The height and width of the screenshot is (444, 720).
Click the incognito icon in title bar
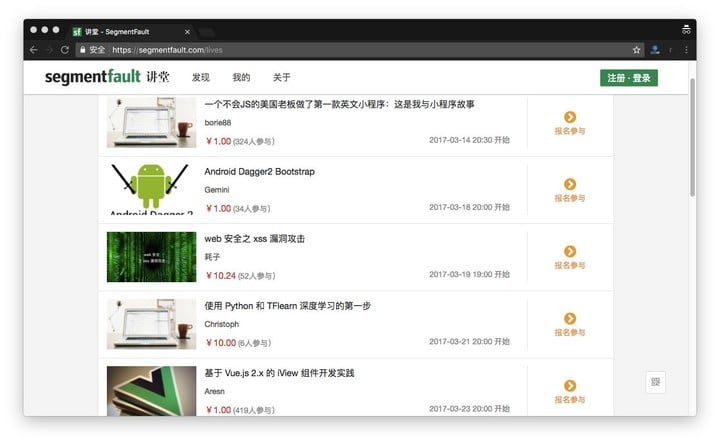pyautogui.click(x=686, y=29)
